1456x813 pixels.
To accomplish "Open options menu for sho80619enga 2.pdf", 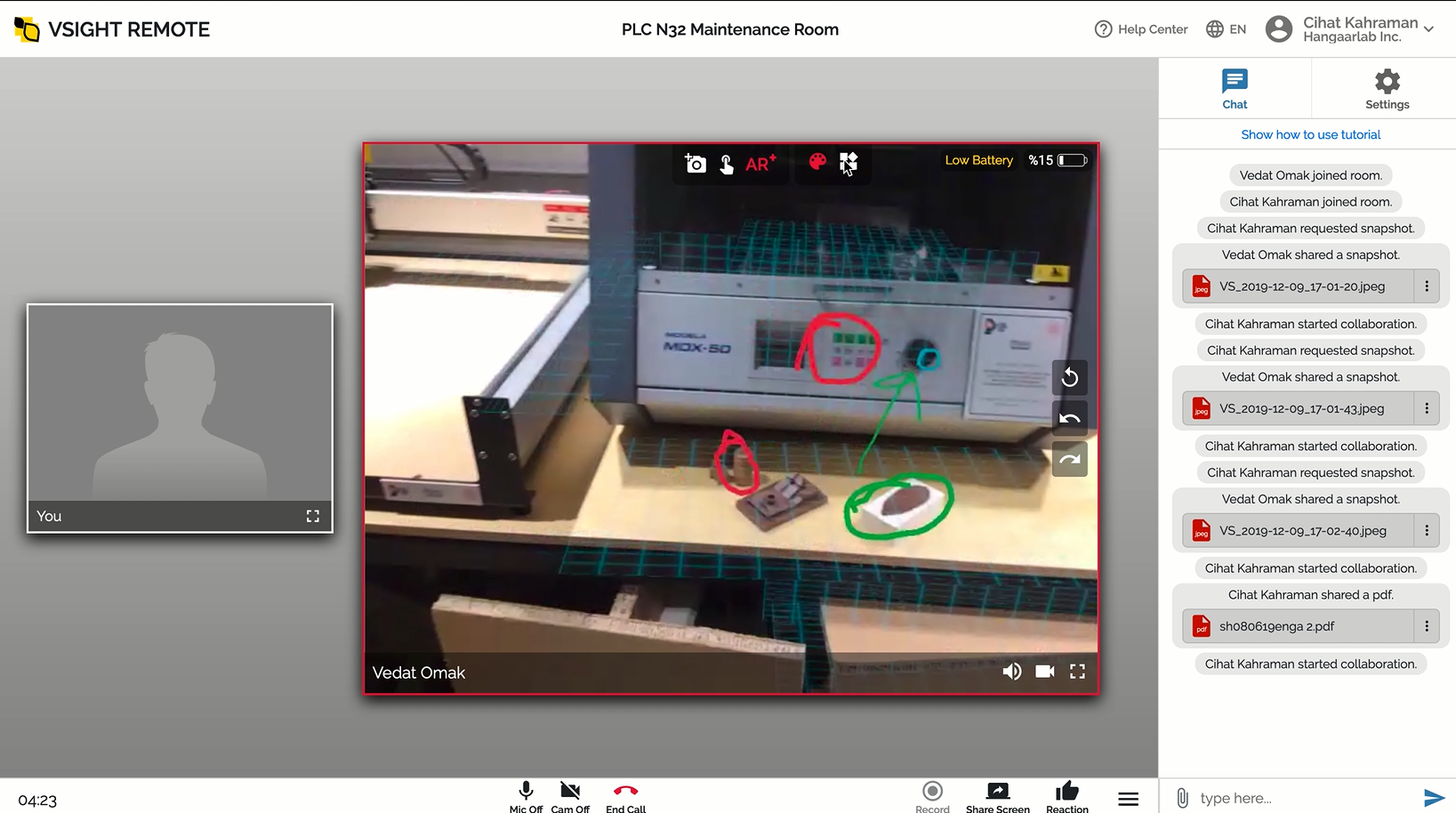I will tap(1427, 626).
